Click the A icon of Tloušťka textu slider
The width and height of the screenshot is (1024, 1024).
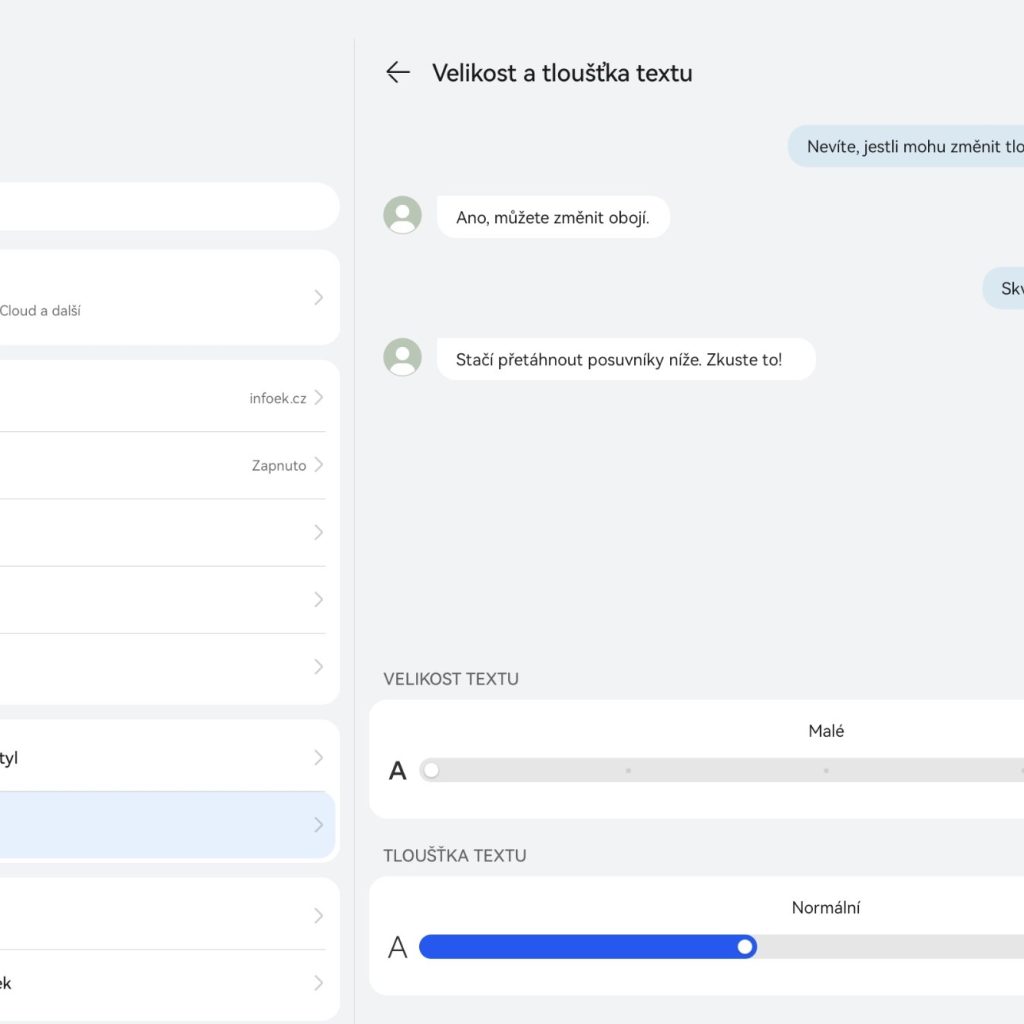398,947
